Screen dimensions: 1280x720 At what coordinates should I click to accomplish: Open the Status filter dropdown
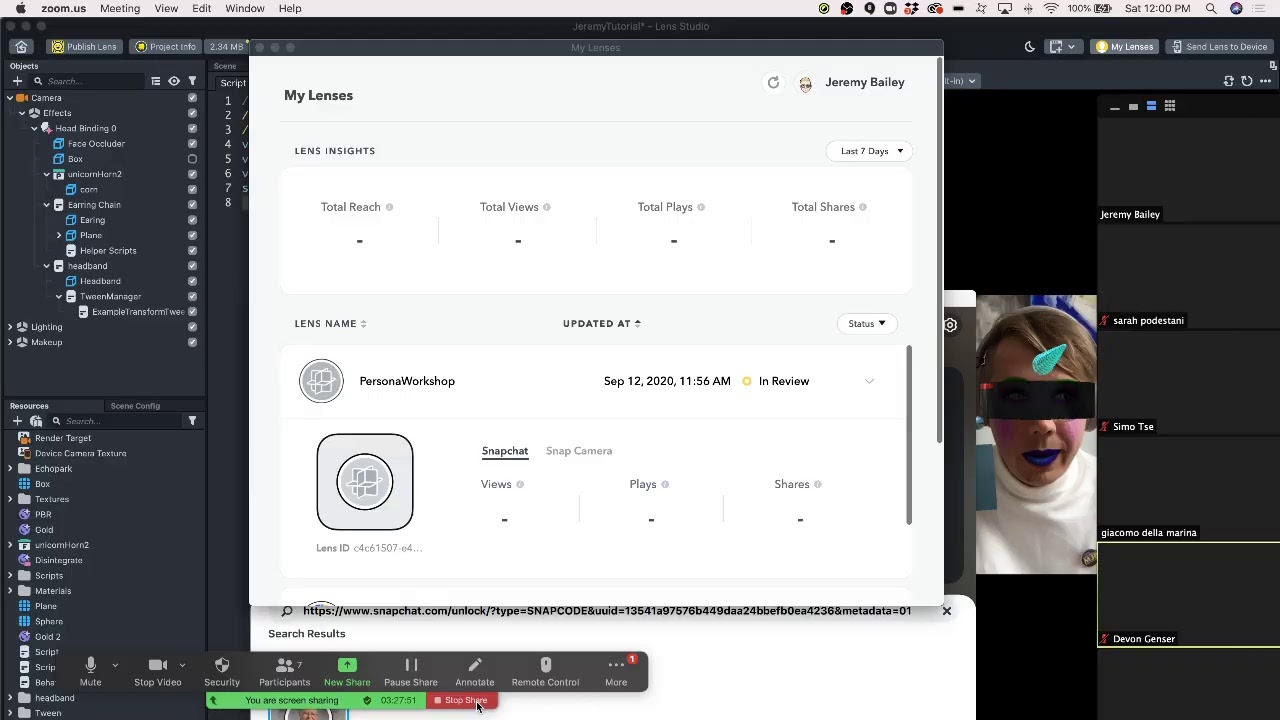coord(866,324)
